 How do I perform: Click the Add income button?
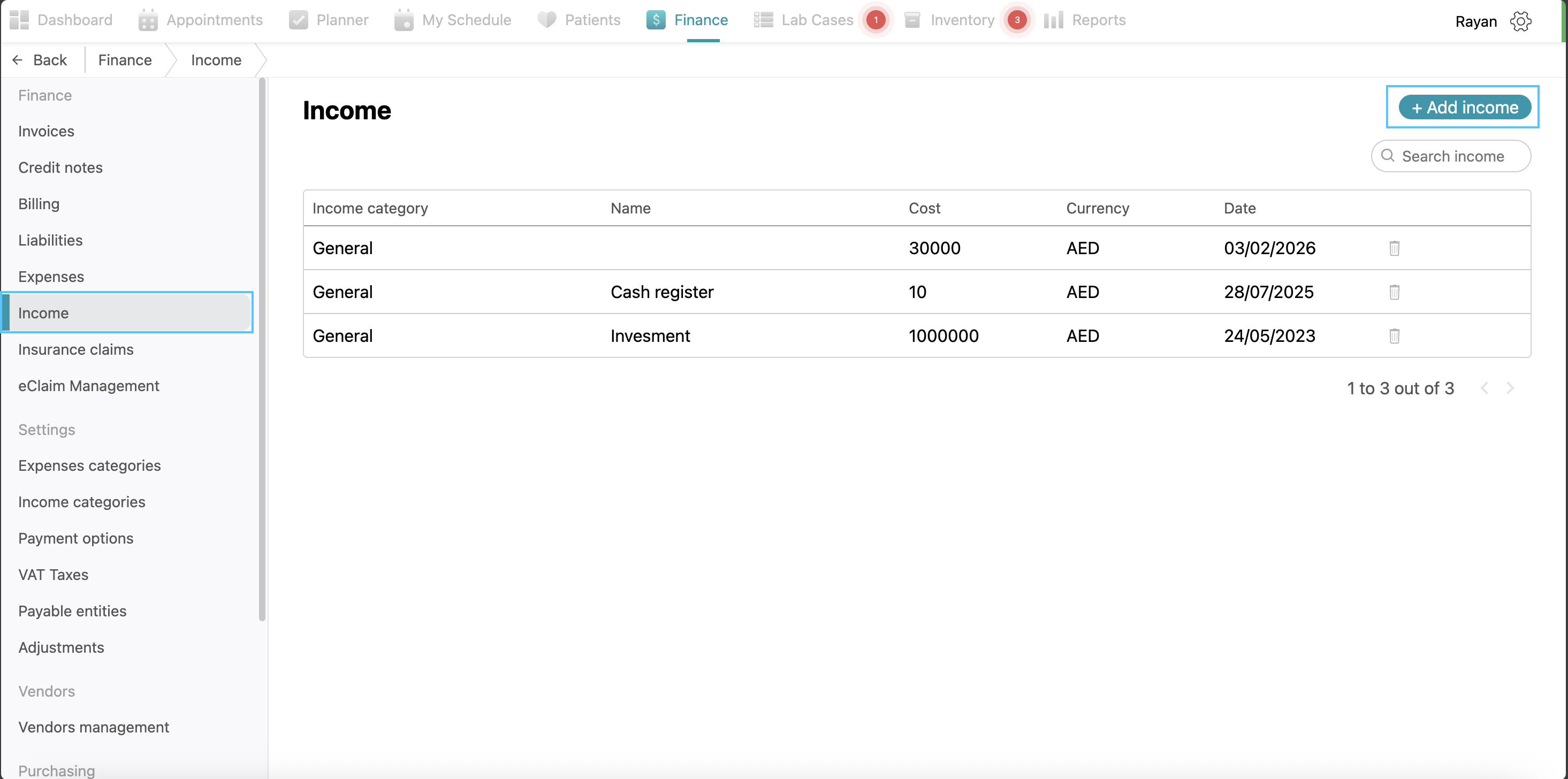(1464, 108)
